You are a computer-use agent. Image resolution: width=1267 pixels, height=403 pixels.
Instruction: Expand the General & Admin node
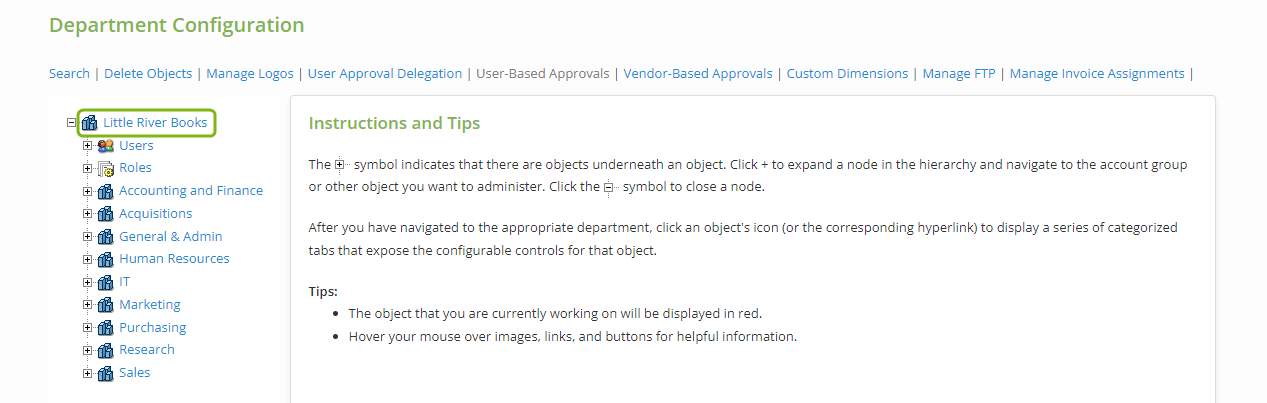(x=88, y=237)
